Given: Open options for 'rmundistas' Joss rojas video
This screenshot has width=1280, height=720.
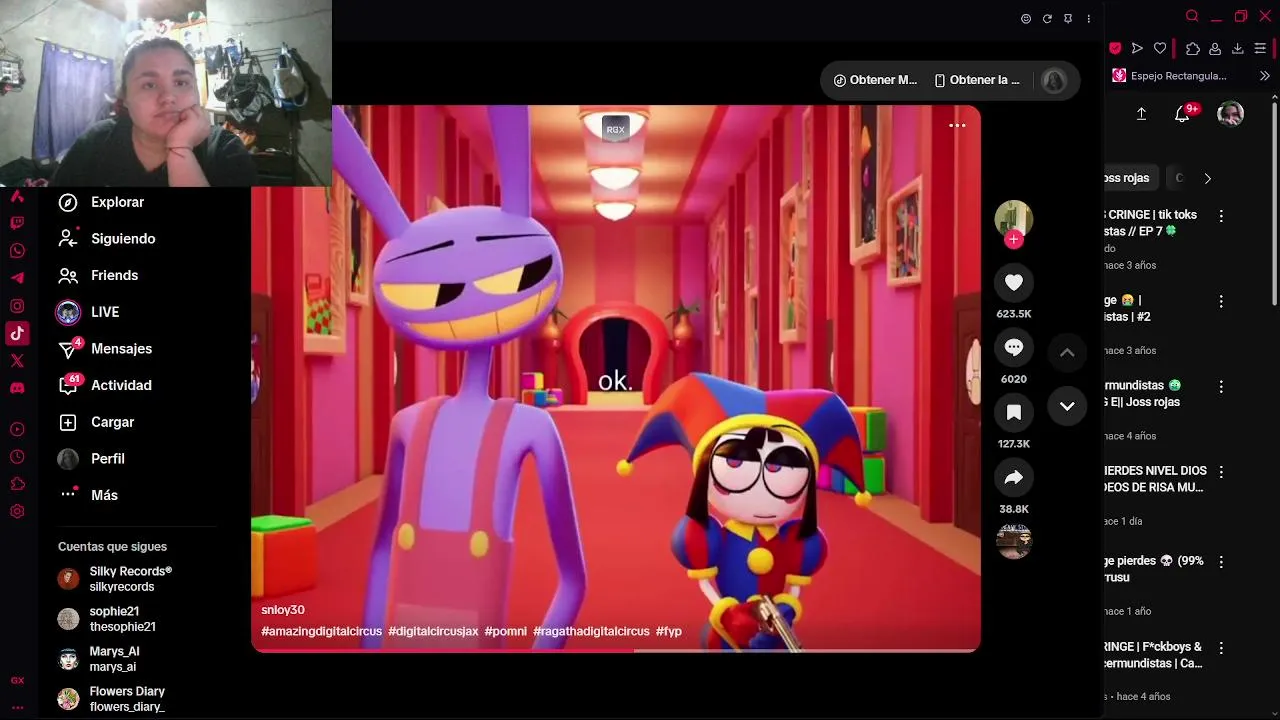Looking at the screenshot, I should coord(1221,387).
